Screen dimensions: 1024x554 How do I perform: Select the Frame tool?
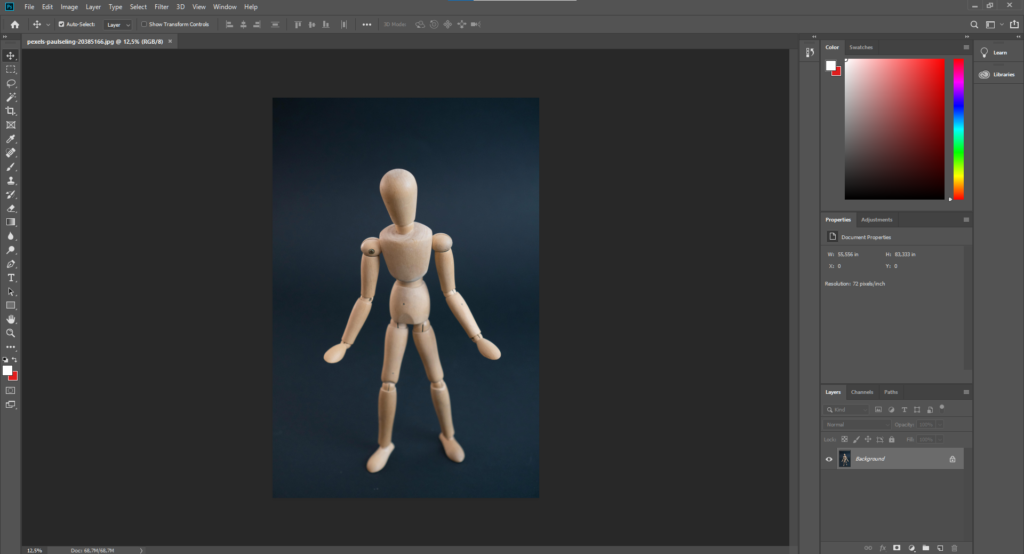(x=10, y=125)
